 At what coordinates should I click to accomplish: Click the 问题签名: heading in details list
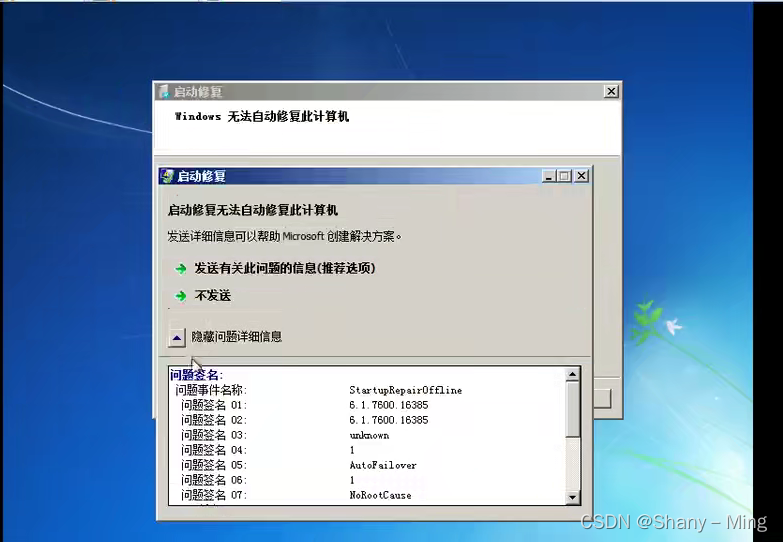click(196, 375)
